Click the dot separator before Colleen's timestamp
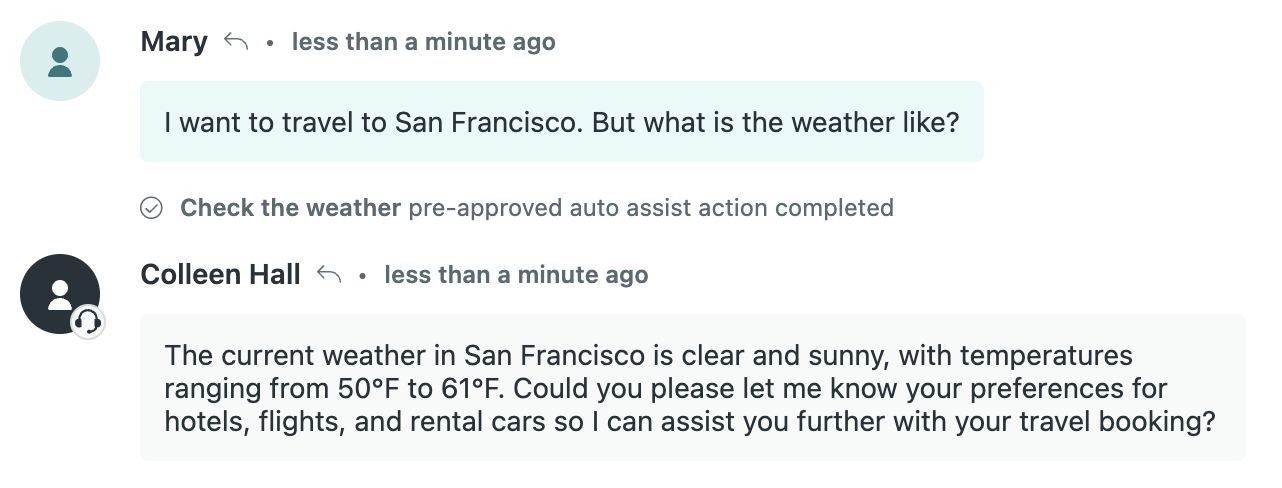Screen dimensions: 1282x488 362,276
